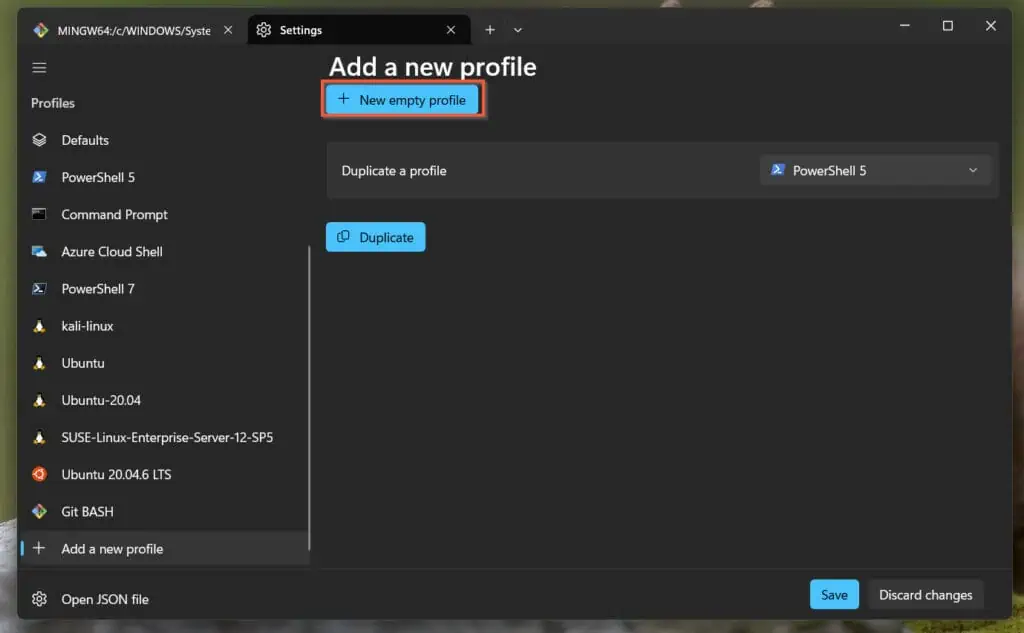Open the Ubuntu profile entry

pos(165,363)
